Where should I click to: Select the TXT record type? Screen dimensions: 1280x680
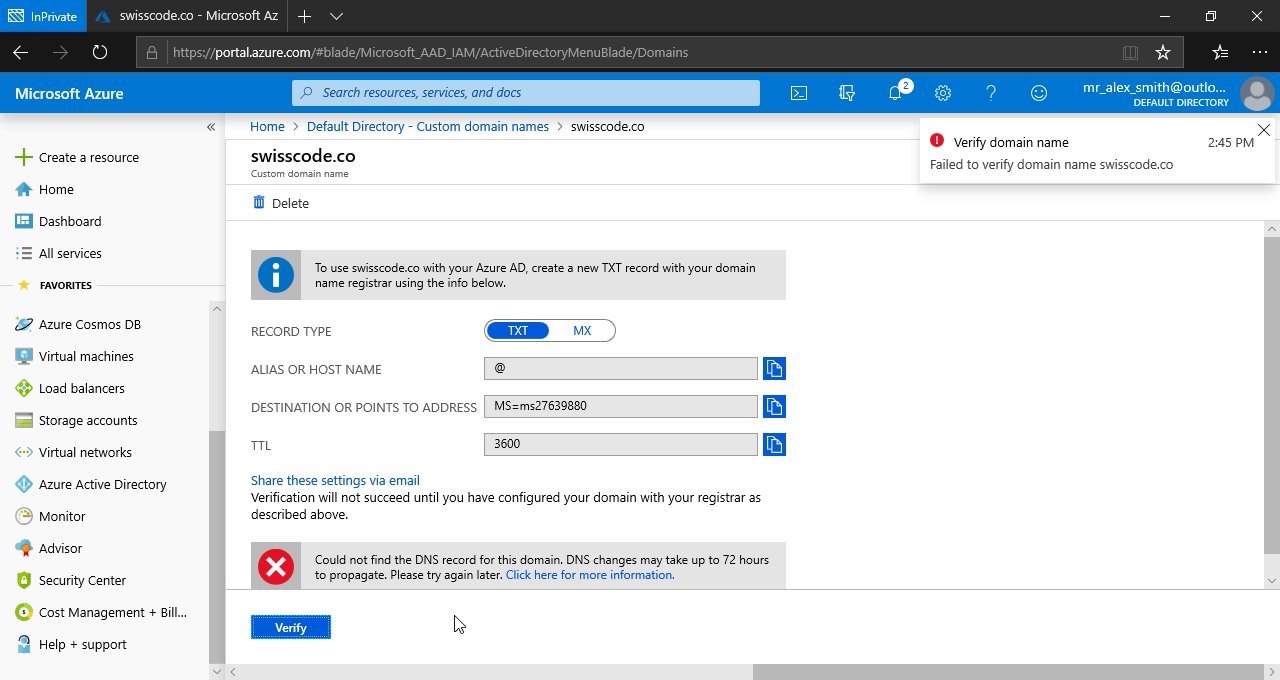click(x=518, y=331)
